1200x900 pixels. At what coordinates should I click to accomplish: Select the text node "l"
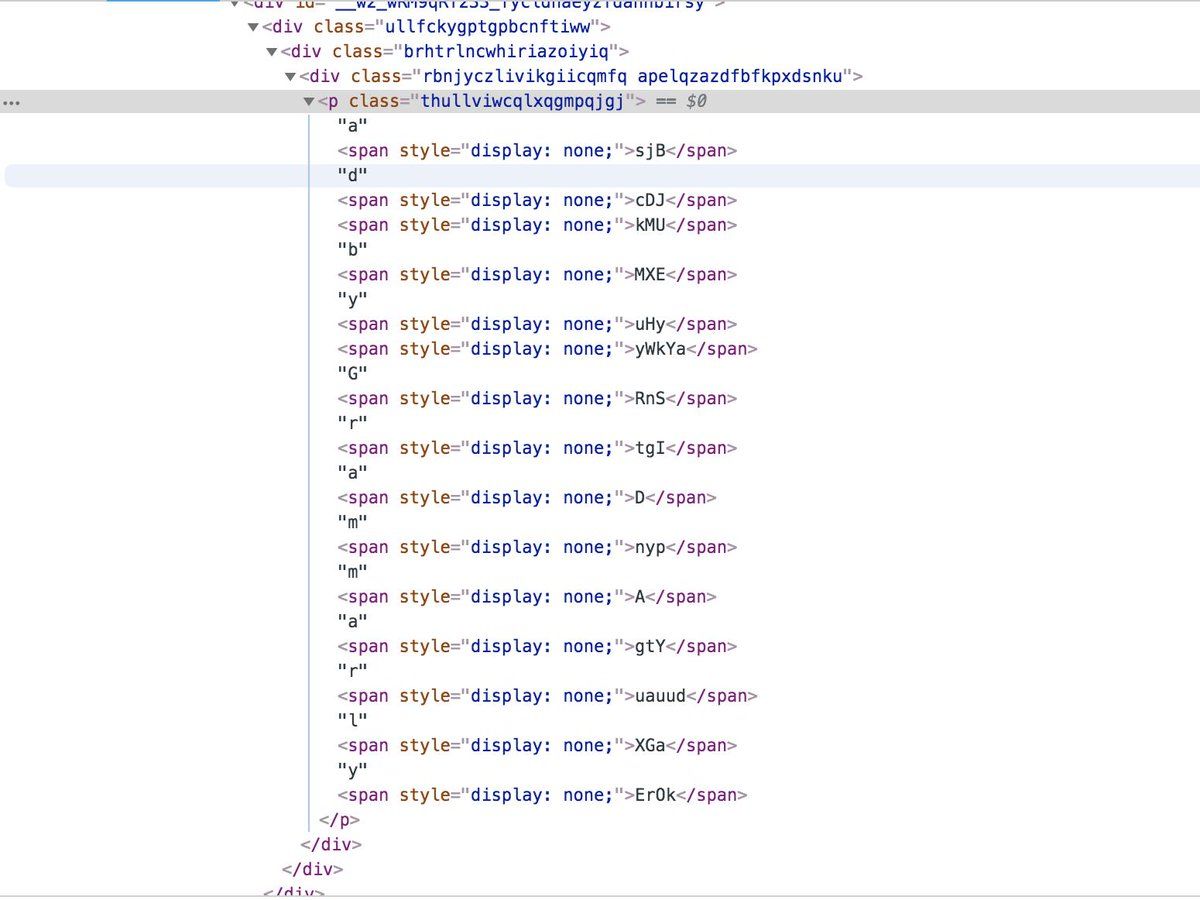tap(353, 721)
